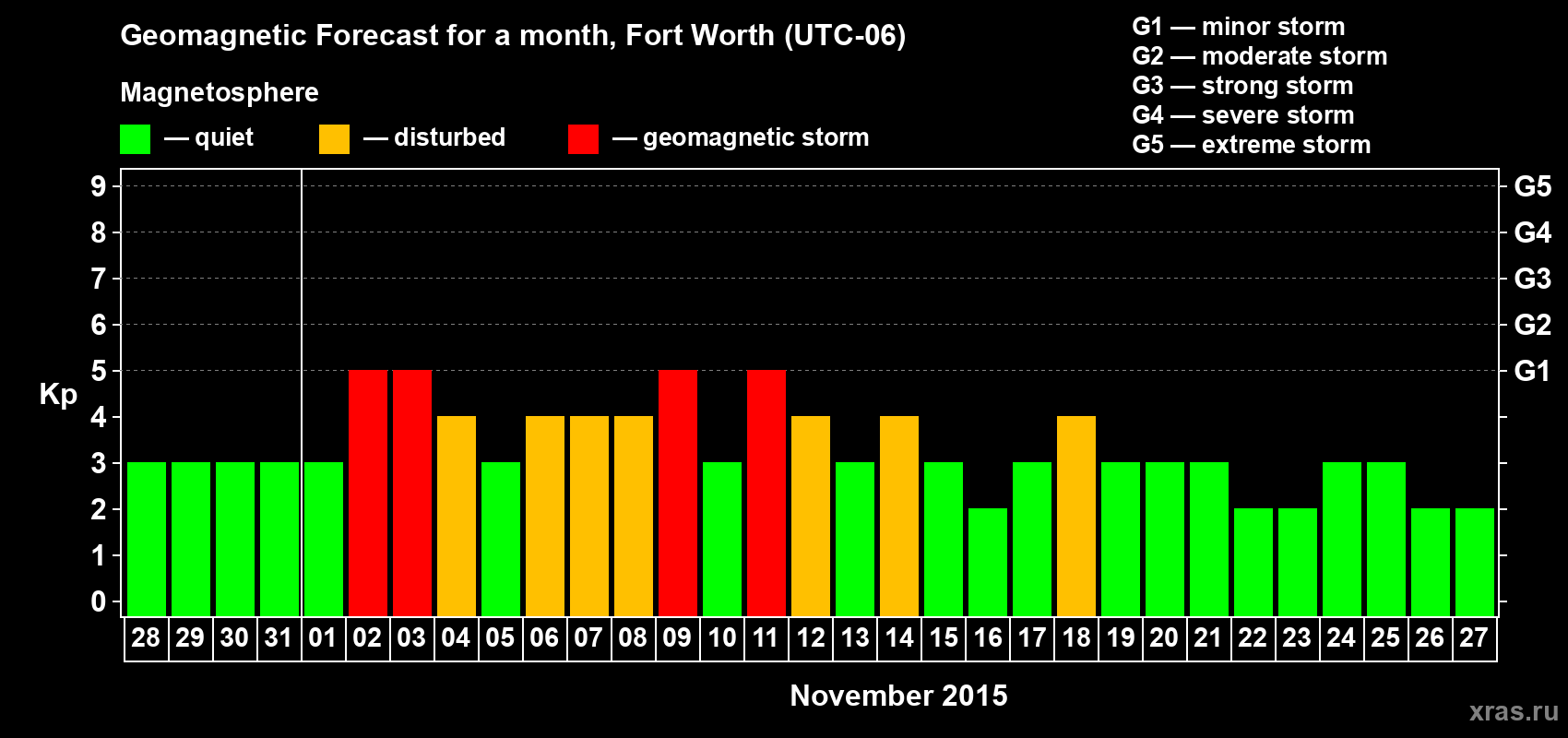Select the orange bar for November 12

[x=811, y=517]
